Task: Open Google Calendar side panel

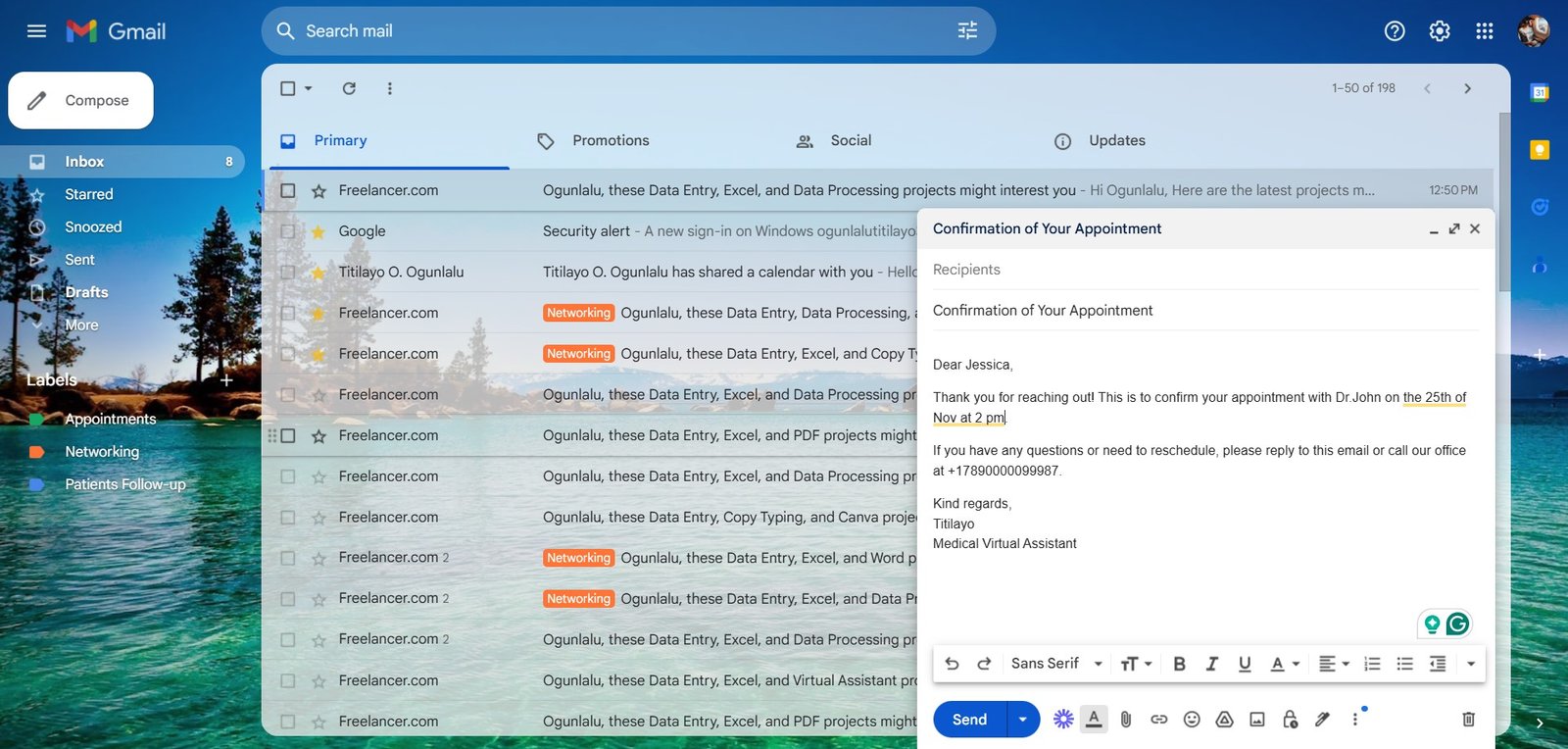Action: click(1540, 92)
